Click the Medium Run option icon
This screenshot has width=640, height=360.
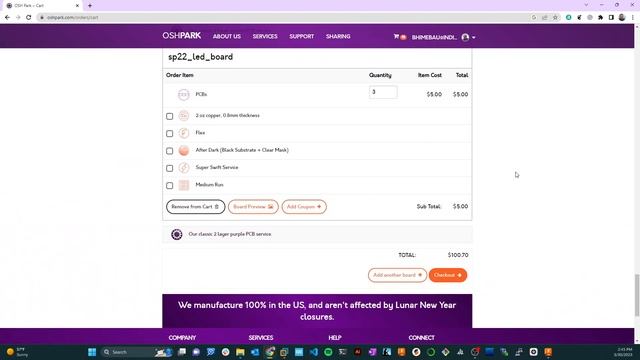[184, 185]
